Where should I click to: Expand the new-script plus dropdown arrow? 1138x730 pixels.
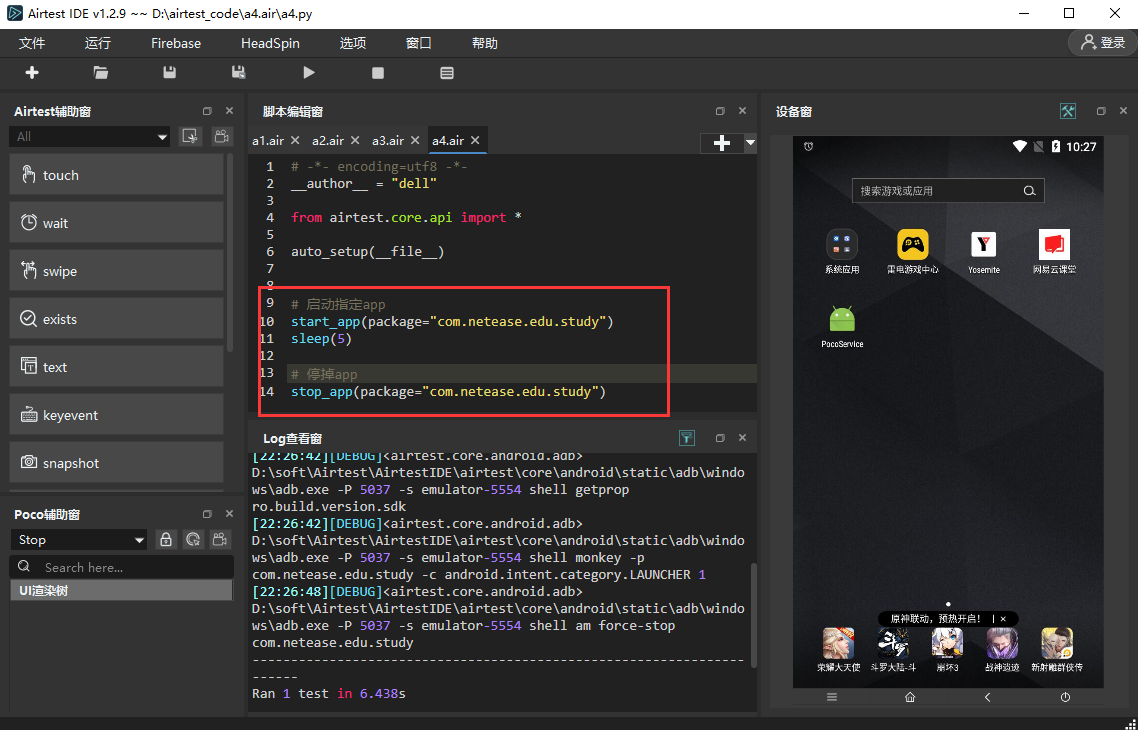click(751, 143)
